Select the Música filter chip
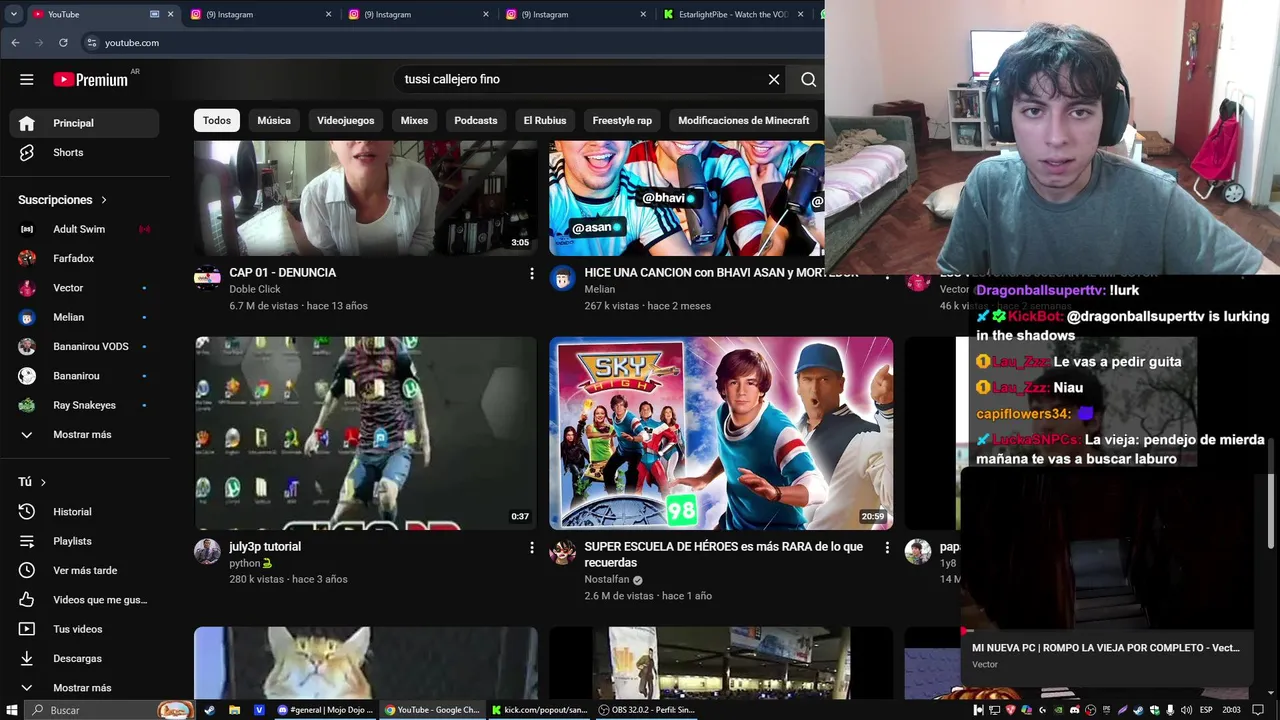This screenshot has width=1280, height=720. point(274,120)
